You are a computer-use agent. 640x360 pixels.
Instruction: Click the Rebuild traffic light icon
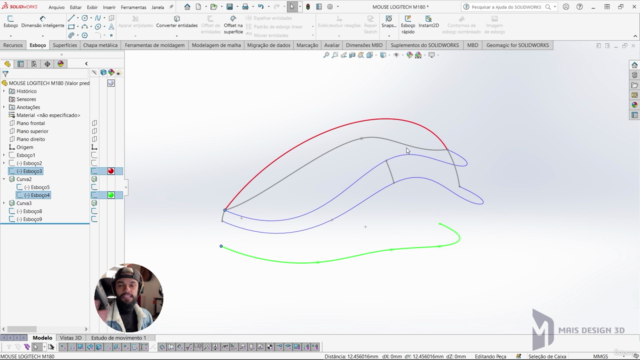(308, 7)
